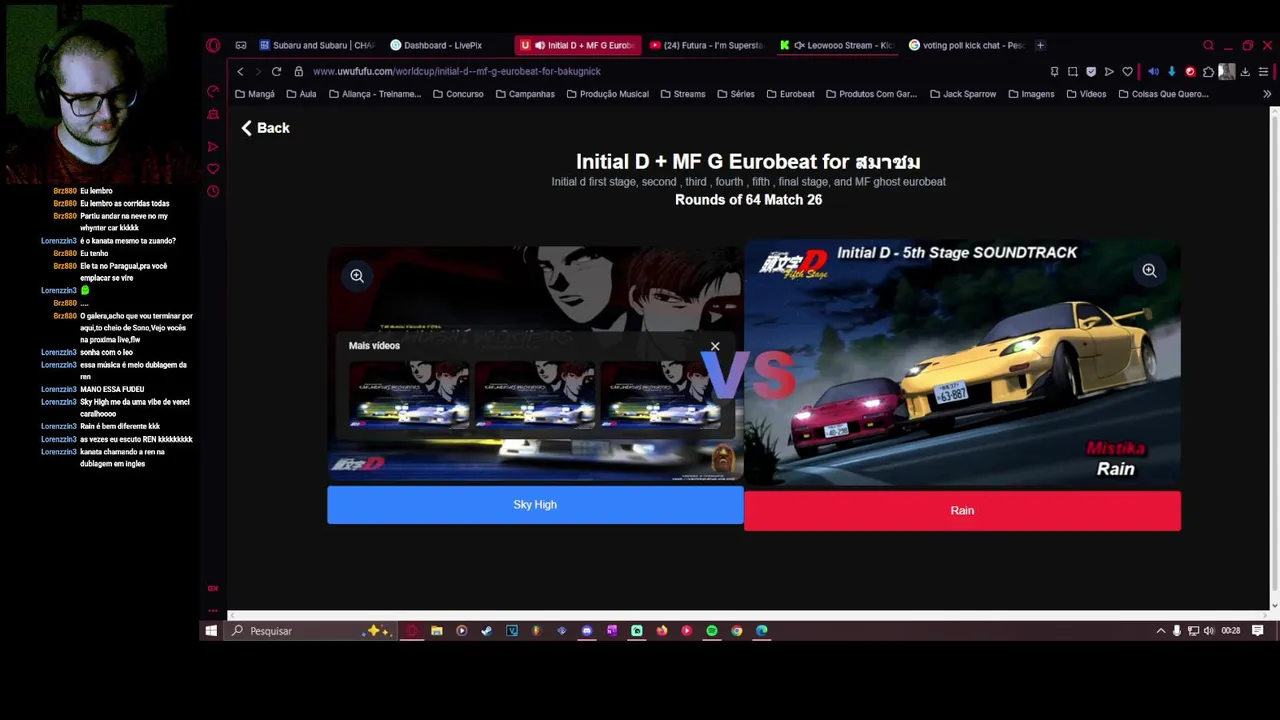The image size is (1280, 720).
Task: Play second Mais vídeos suggested thumbnail
Action: pos(535,395)
